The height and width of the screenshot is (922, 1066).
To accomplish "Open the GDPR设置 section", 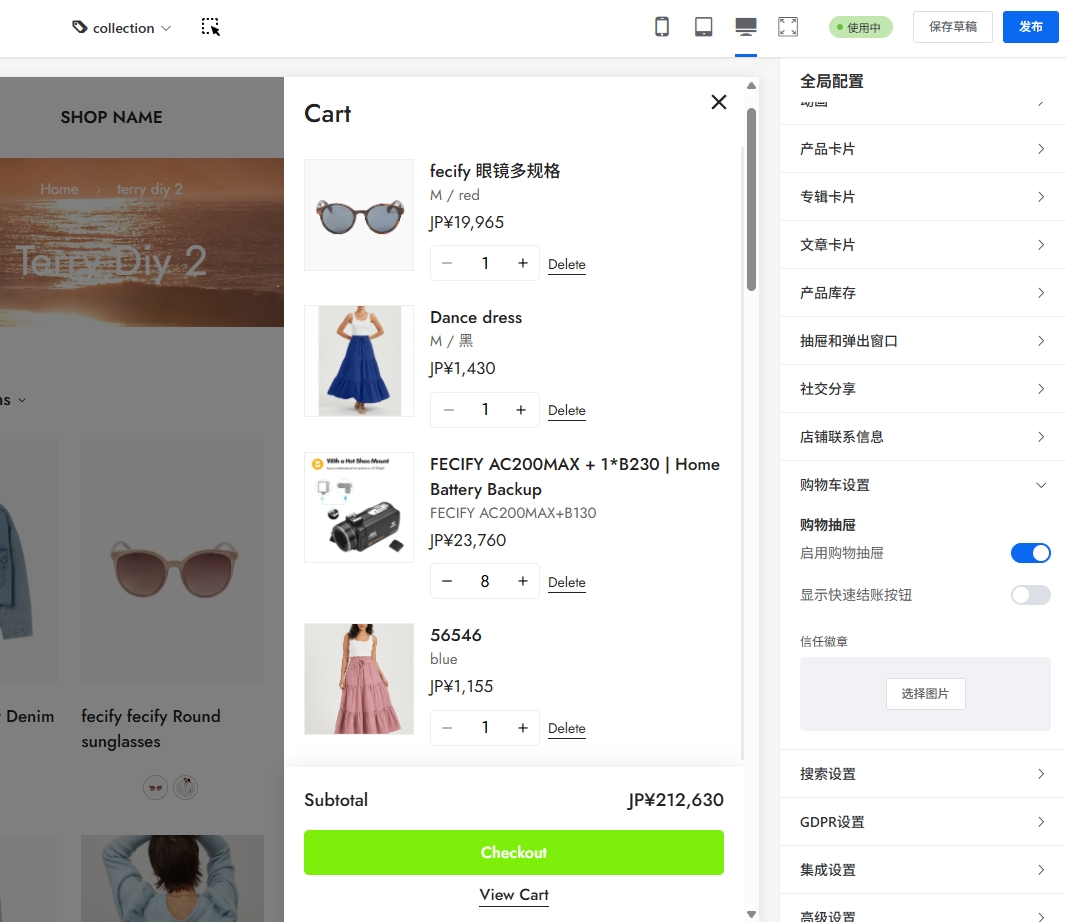I will click(921, 822).
